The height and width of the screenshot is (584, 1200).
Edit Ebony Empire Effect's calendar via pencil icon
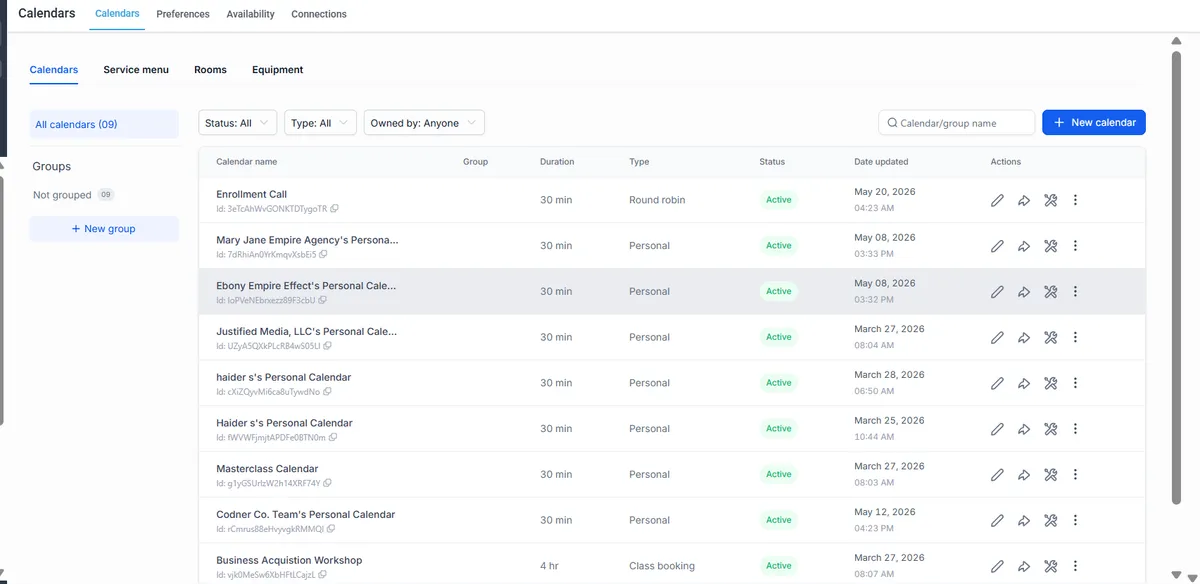pyautogui.click(x=997, y=292)
